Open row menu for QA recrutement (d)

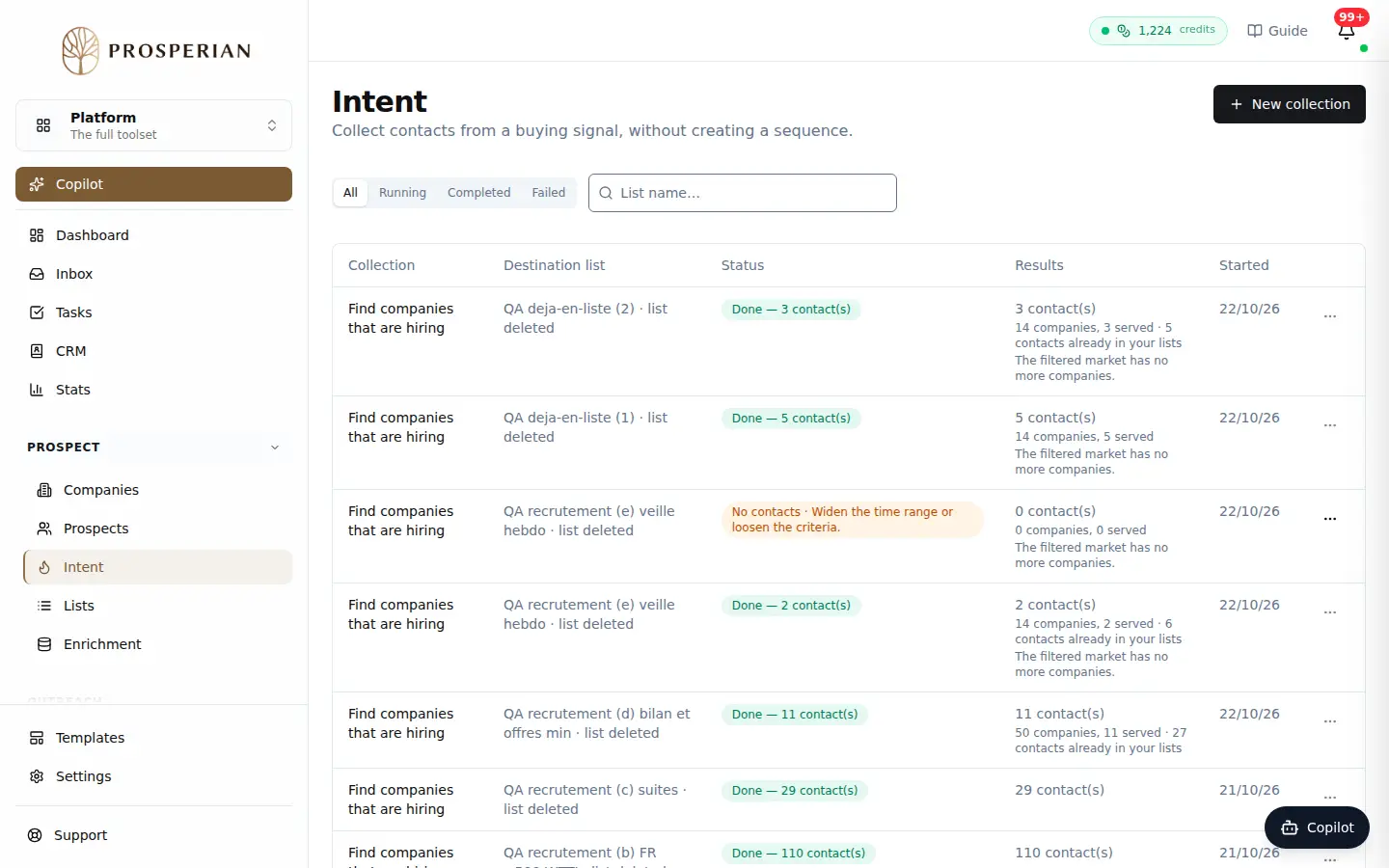point(1330,721)
